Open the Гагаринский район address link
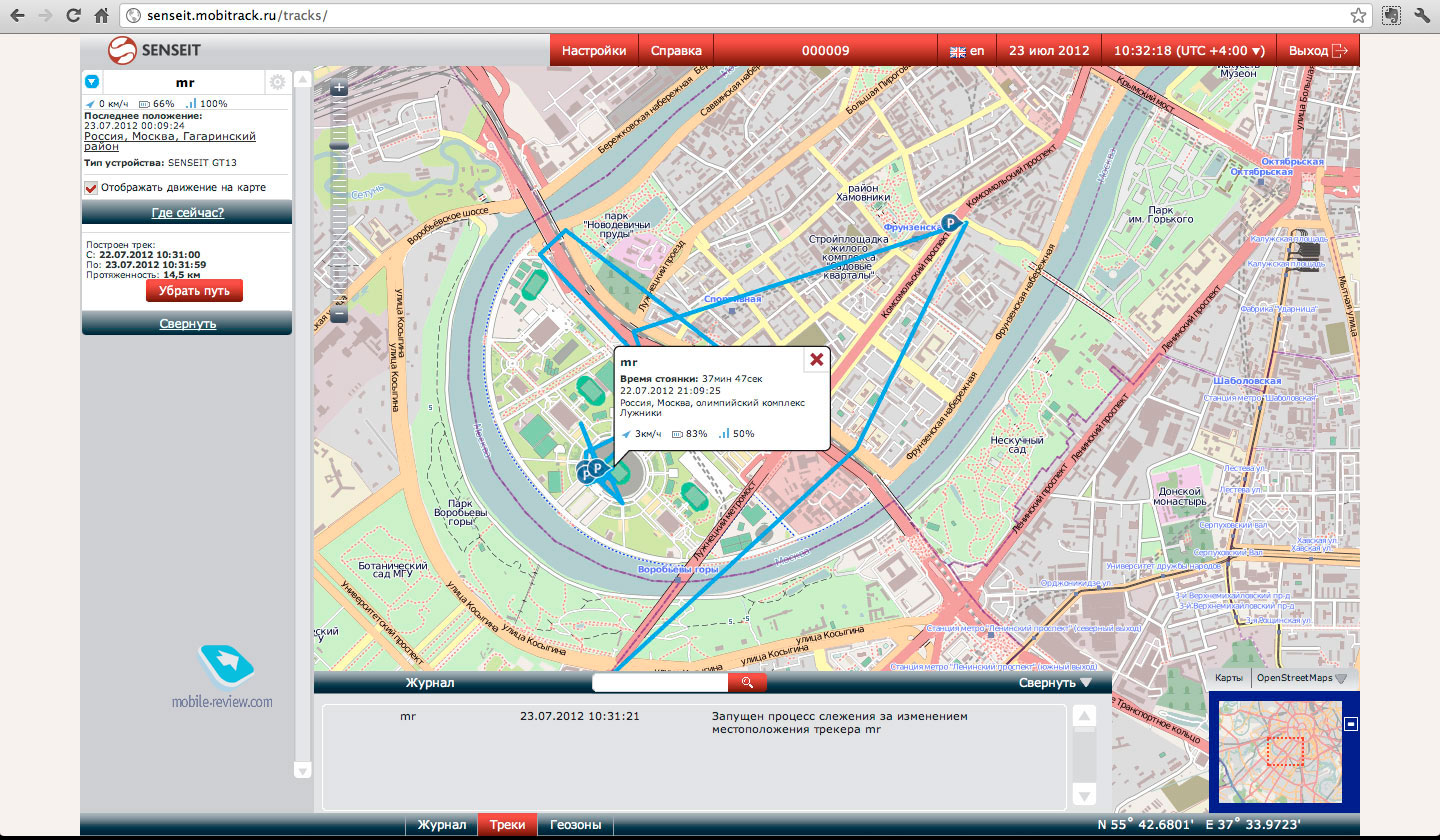The height and width of the screenshot is (840, 1440). pyautogui.click(x=170, y=141)
